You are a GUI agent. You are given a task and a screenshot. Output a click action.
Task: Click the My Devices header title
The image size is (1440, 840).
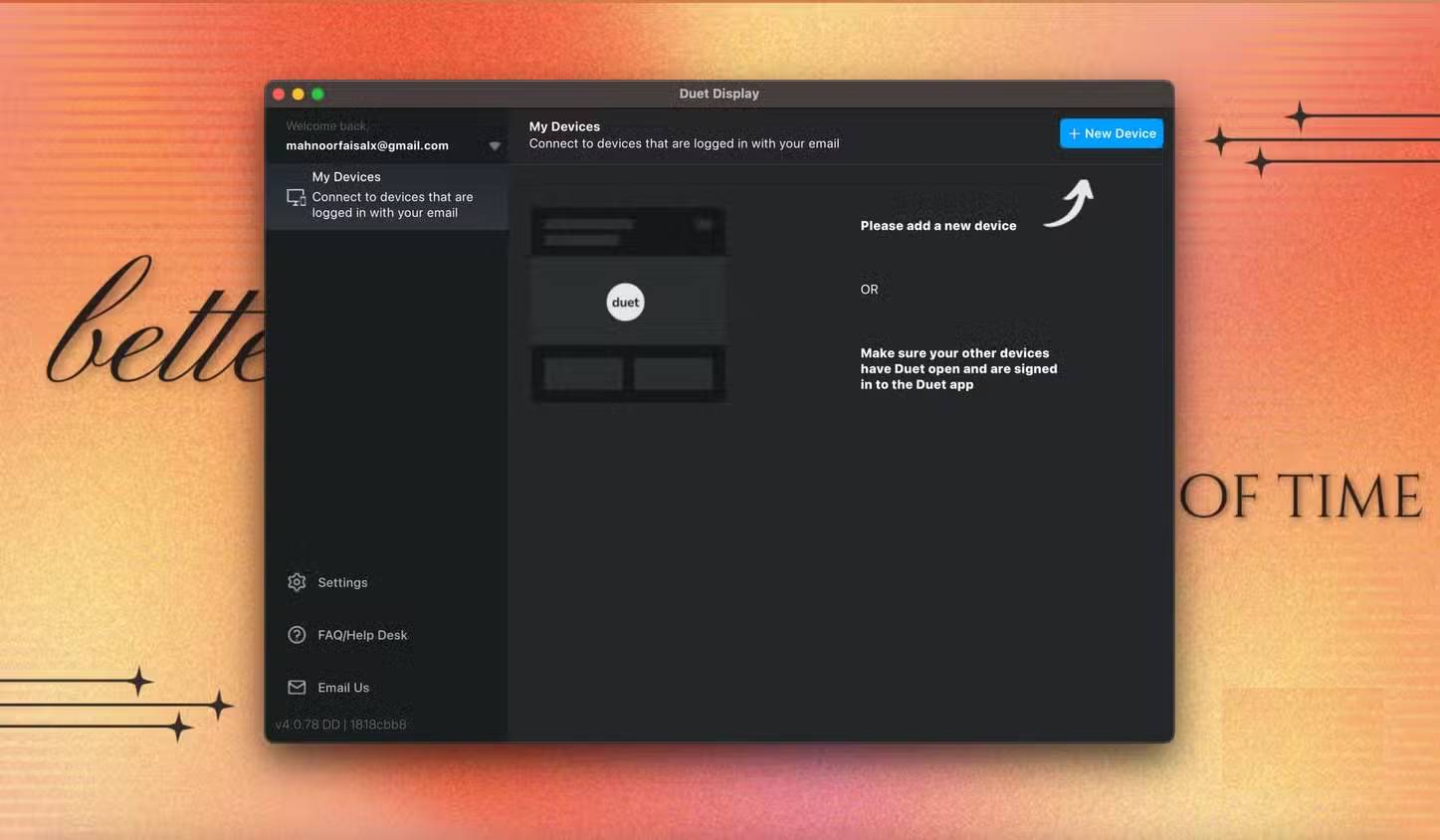564,126
